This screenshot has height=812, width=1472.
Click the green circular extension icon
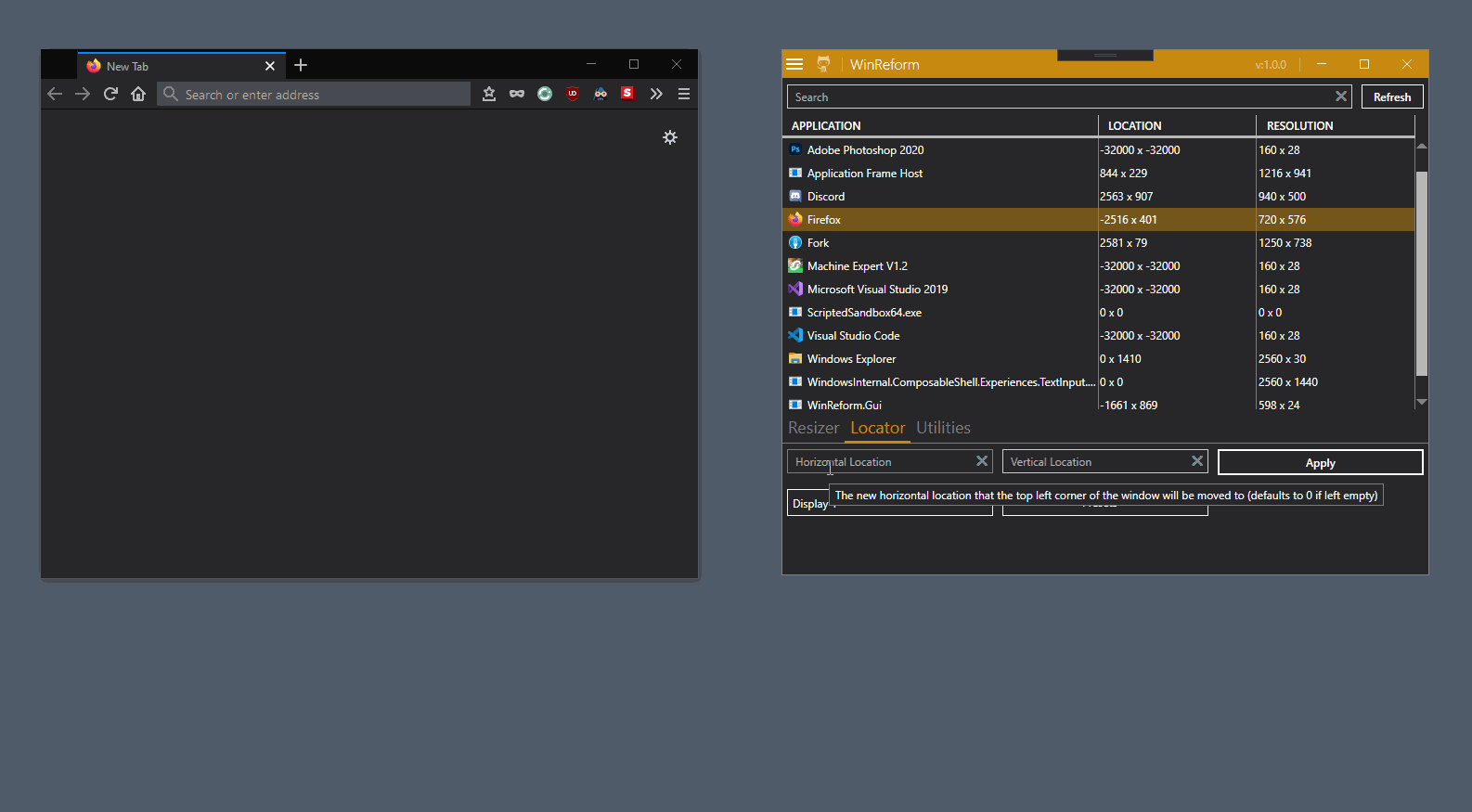pyautogui.click(x=545, y=94)
